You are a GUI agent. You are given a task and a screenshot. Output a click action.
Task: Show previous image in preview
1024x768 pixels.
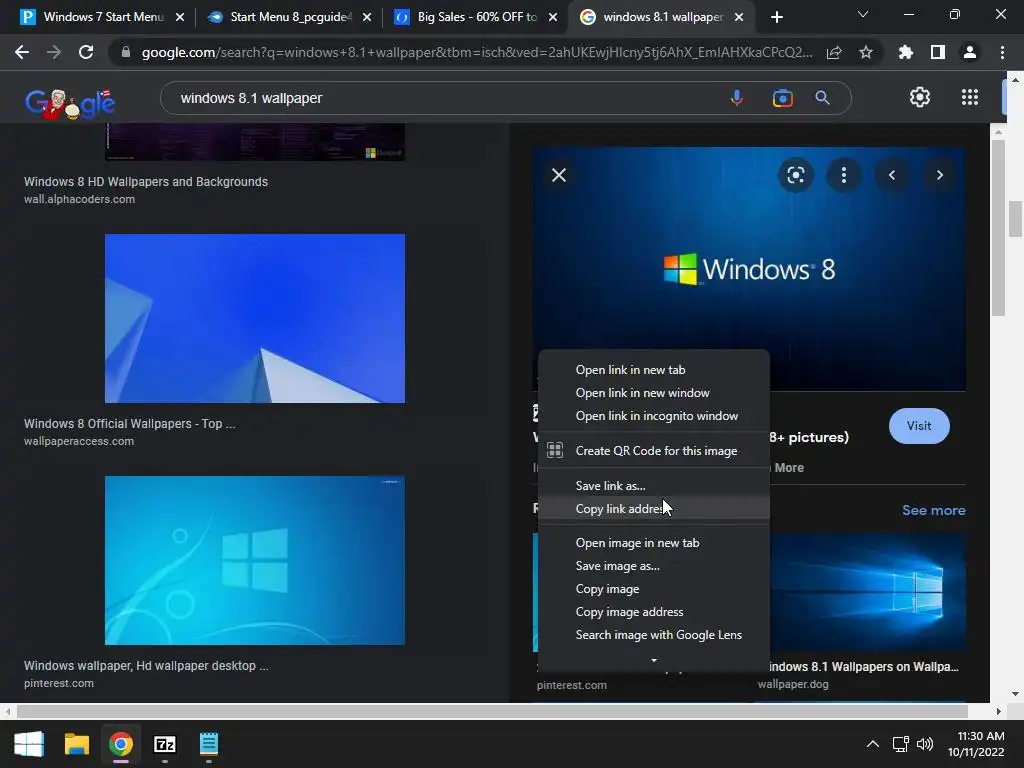click(891, 175)
